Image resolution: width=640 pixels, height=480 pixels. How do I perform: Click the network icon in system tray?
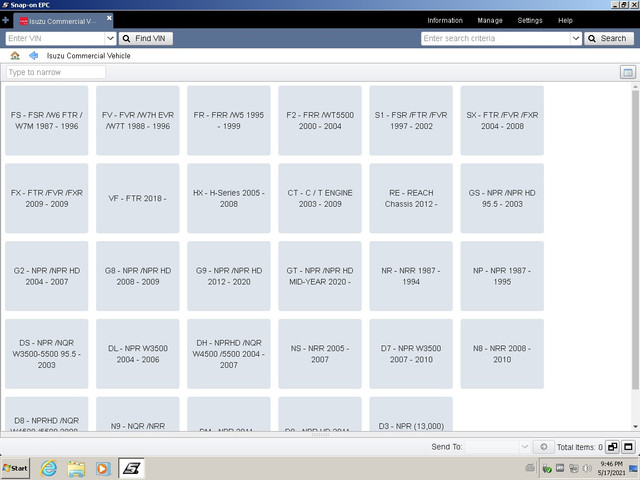click(x=574, y=468)
